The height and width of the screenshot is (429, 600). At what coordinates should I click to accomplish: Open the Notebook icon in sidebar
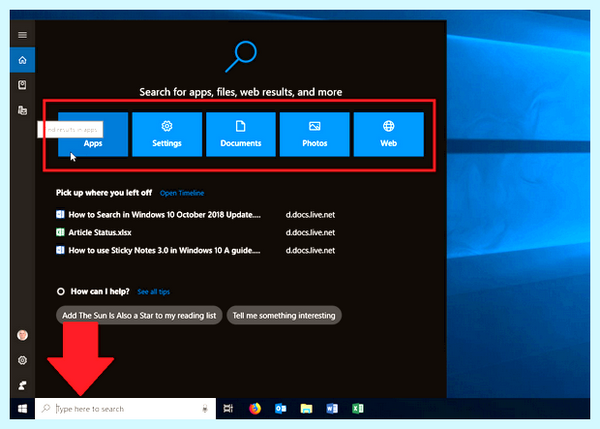pyautogui.click(x=22, y=85)
